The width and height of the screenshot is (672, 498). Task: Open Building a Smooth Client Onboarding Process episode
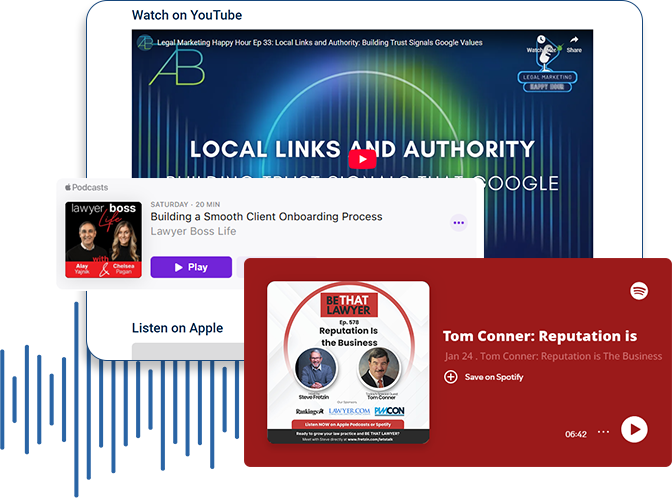click(x=266, y=216)
